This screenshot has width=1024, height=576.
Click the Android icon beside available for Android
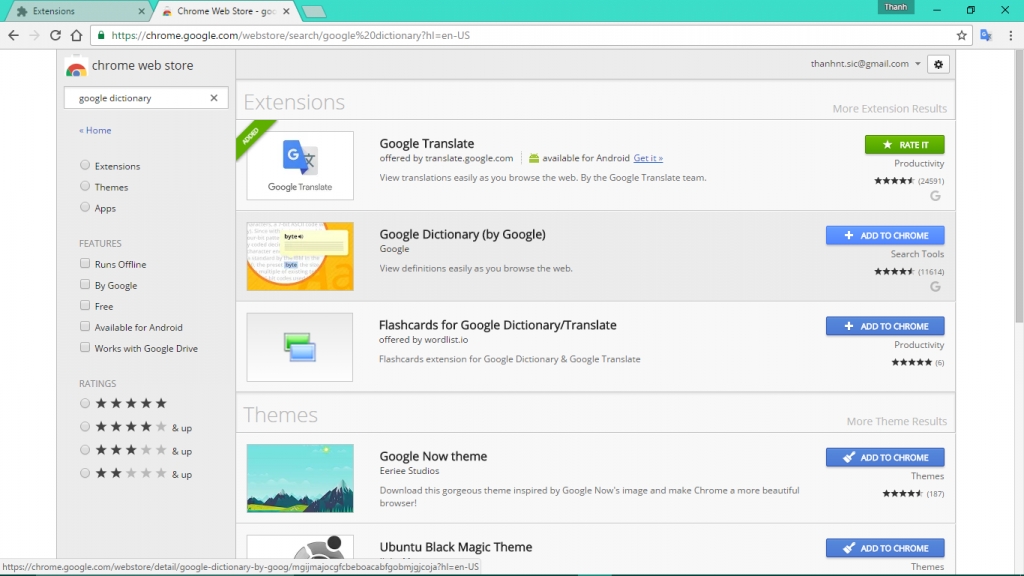[534, 158]
